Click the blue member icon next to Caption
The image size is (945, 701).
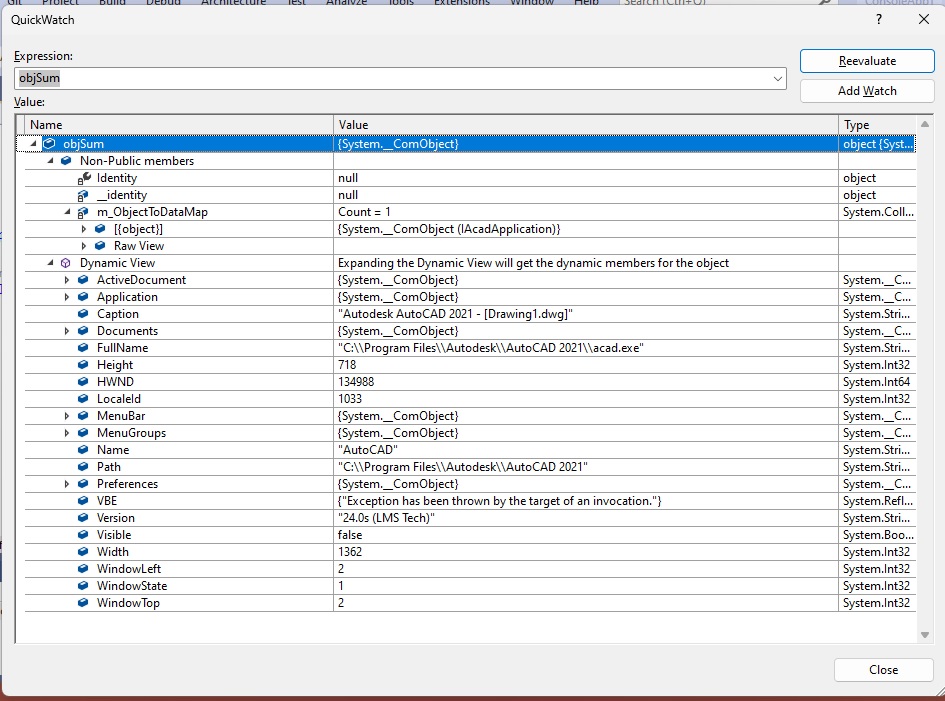pos(81,313)
